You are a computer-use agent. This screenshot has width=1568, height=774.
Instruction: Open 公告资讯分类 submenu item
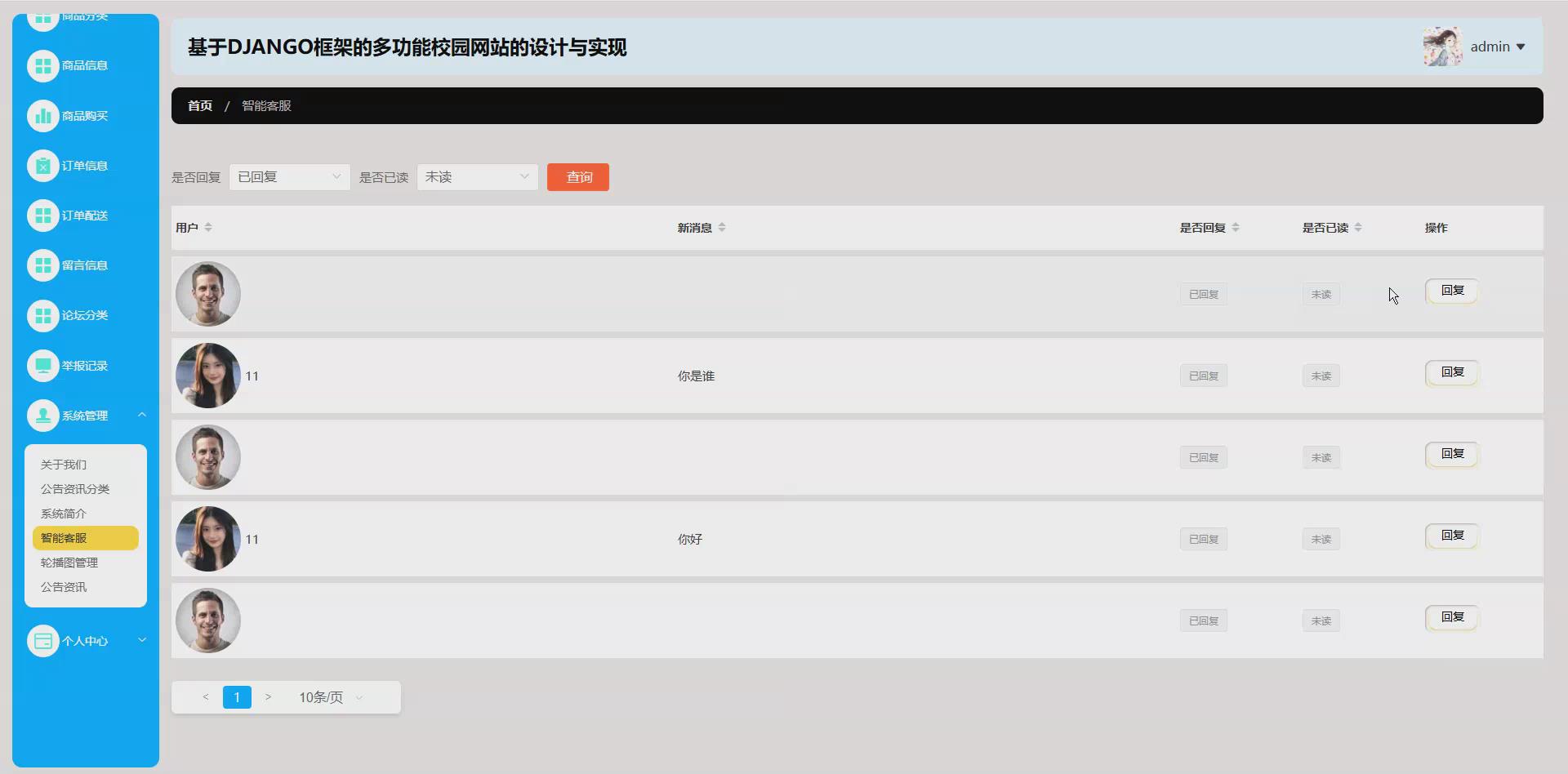[86, 489]
